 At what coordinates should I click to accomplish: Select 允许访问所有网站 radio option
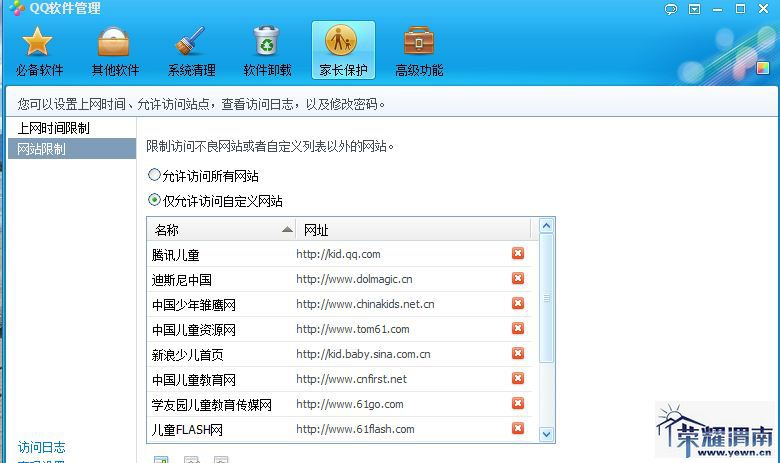coord(155,175)
